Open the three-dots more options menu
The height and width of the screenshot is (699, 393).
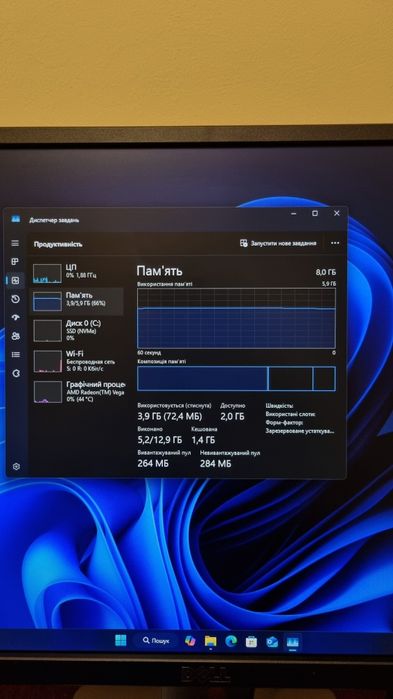tap(335, 243)
